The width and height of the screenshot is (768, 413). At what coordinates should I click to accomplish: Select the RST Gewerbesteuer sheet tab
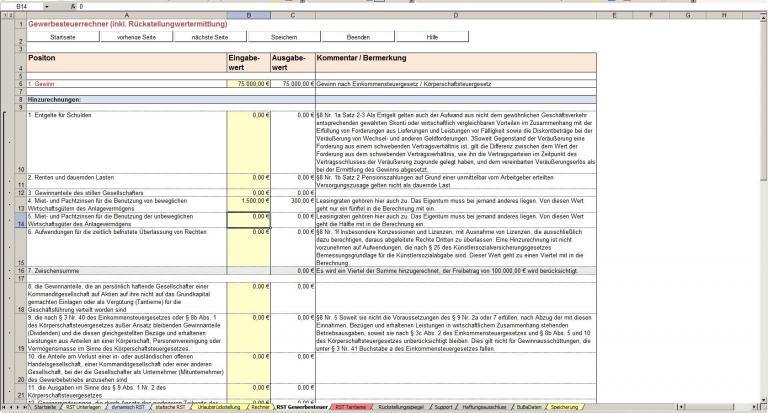coord(302,407)
